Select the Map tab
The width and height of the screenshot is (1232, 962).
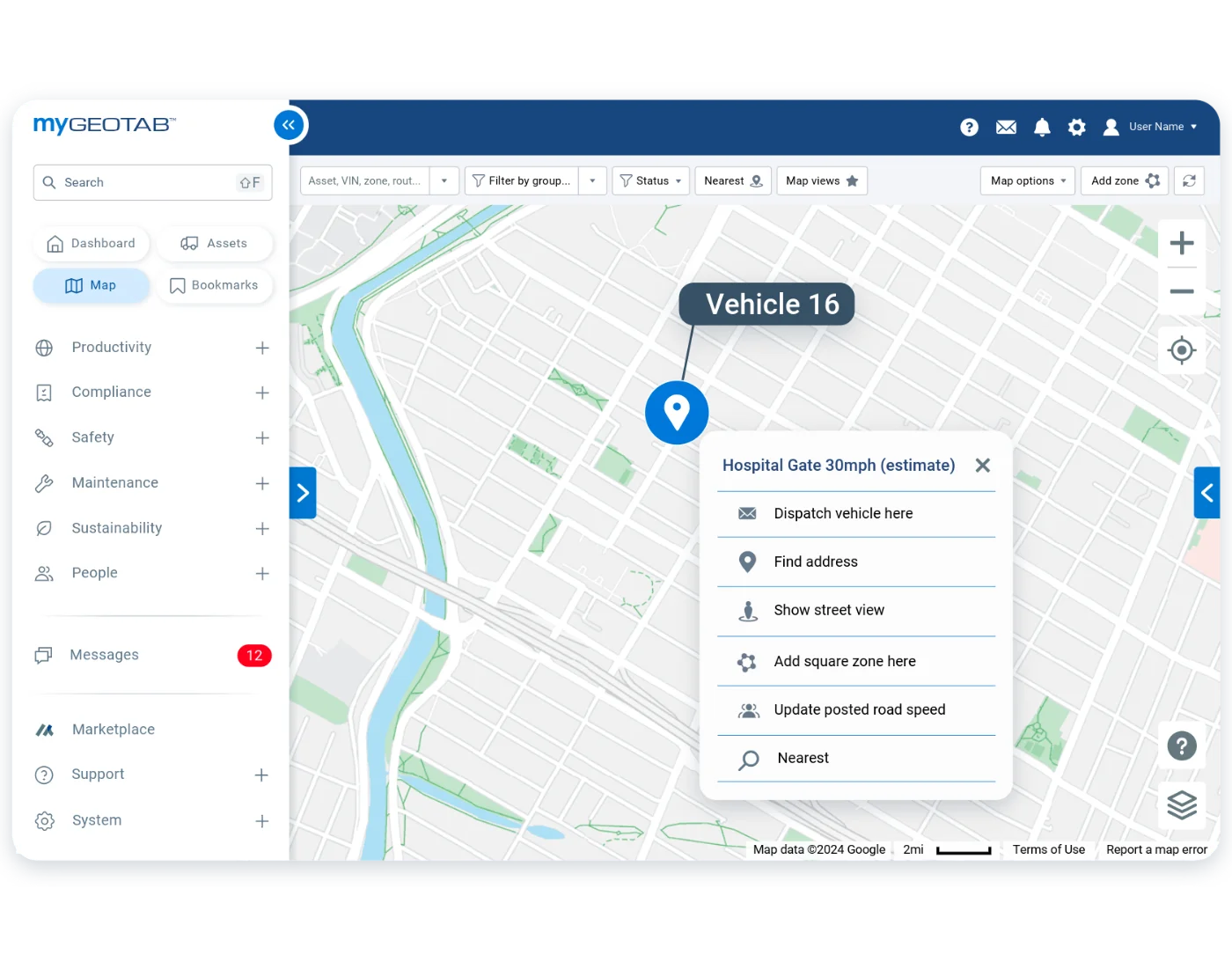[x=92, y=285]
